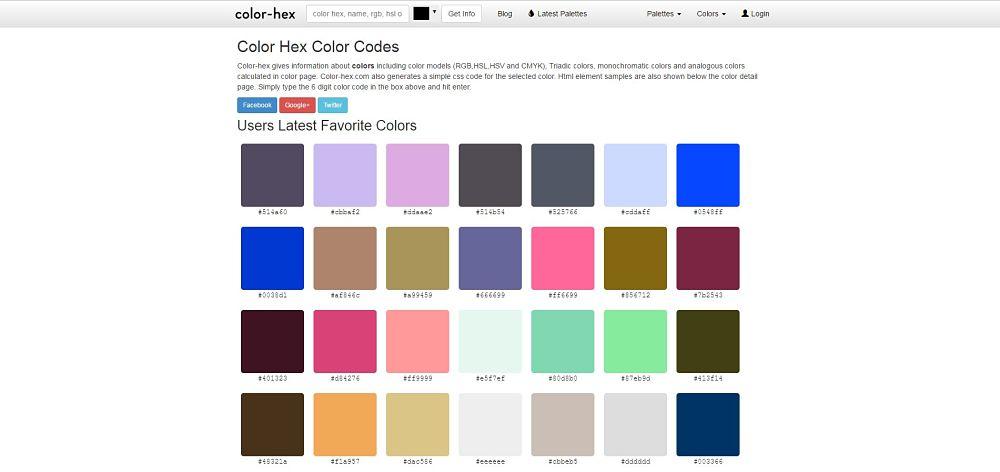The height and width of the screenshot is (472, 1000).
Task: Click the user icon next to Login
Action: 745,14
